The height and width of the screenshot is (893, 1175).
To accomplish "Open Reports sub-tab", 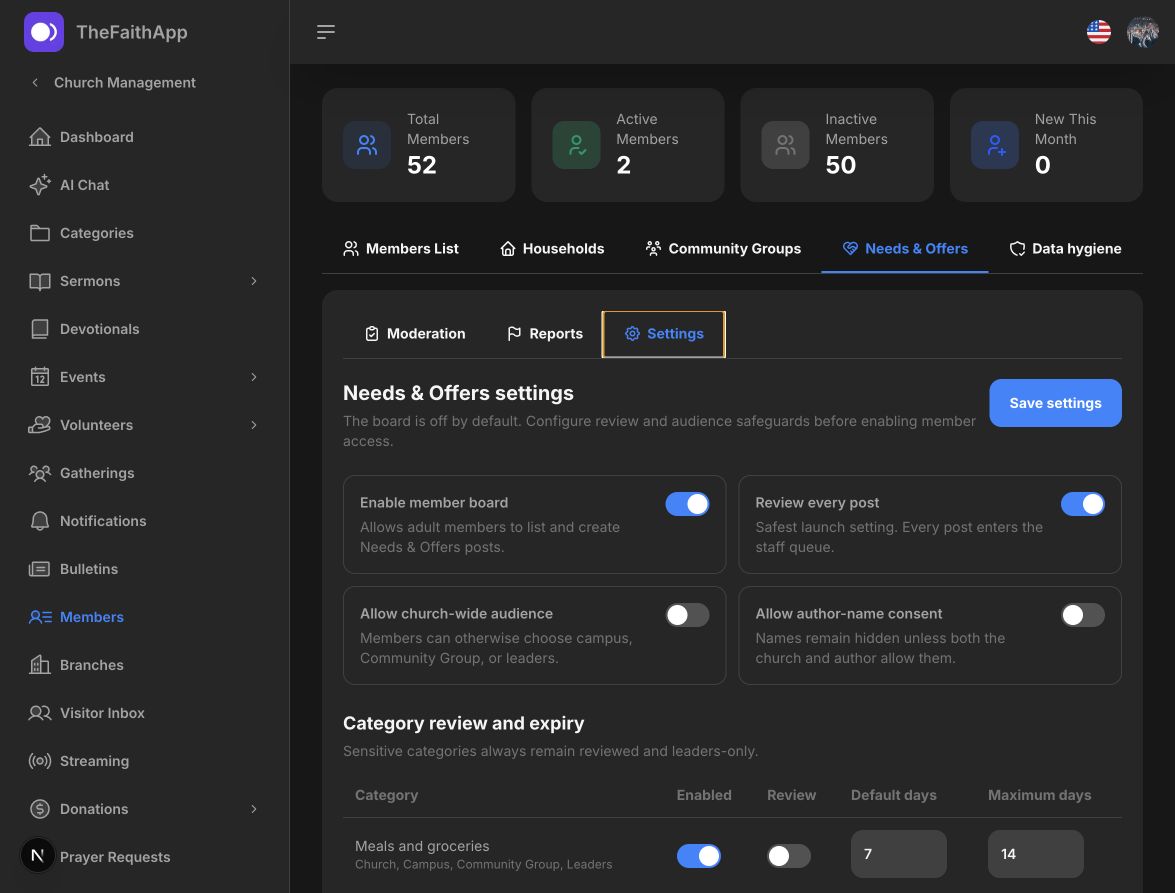I will pos(545,334).
